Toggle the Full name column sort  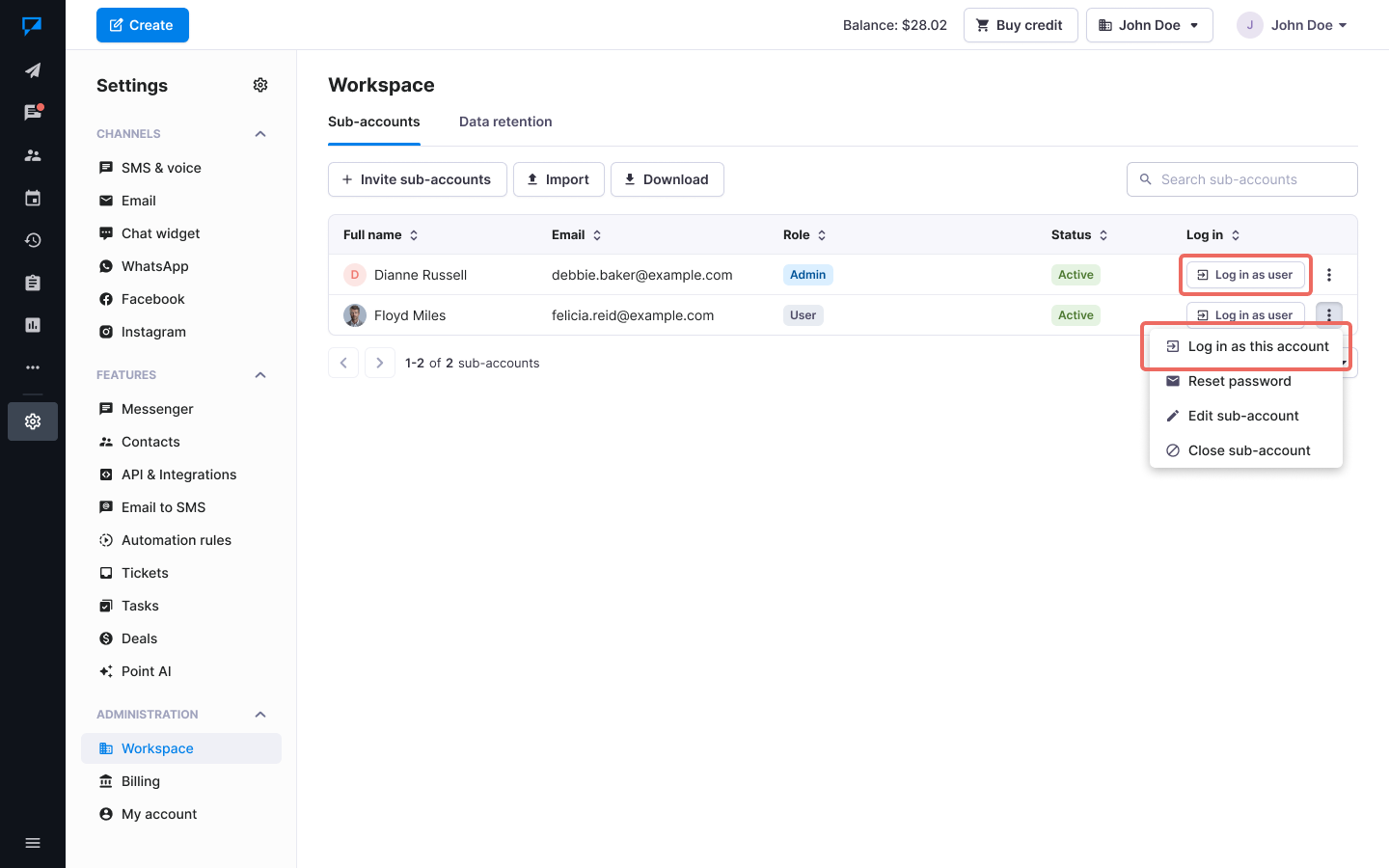tap(413, 234)
